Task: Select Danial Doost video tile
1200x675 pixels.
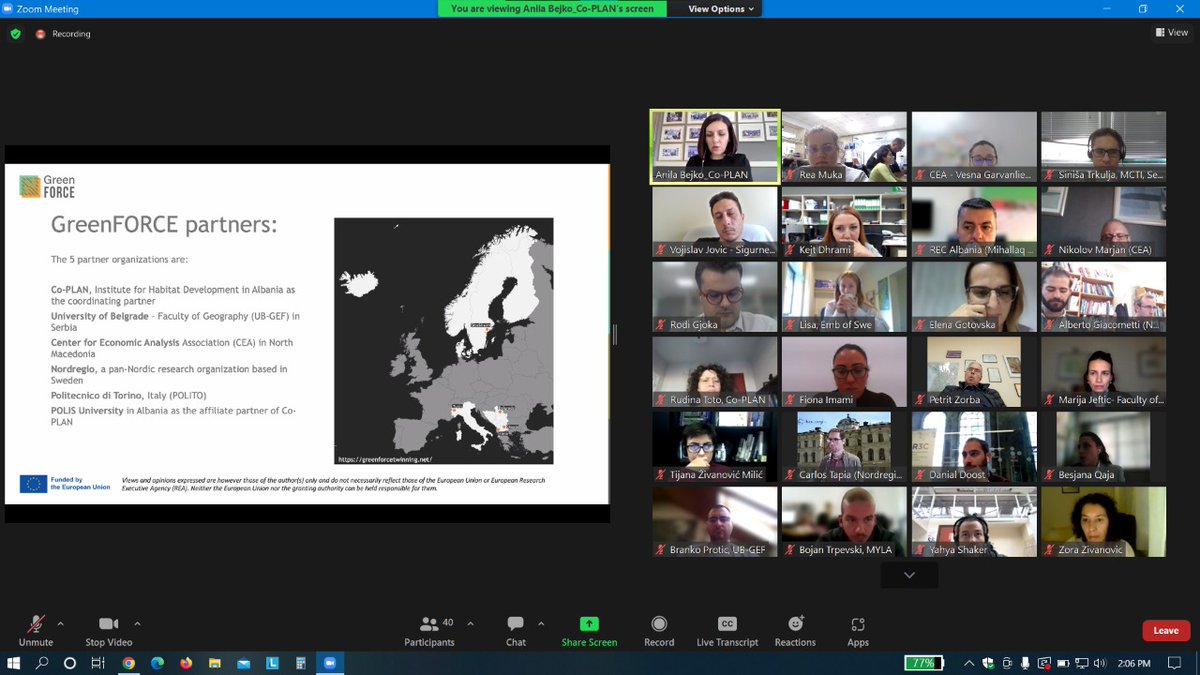Action: pyautogui.click(x=974, y=446)
